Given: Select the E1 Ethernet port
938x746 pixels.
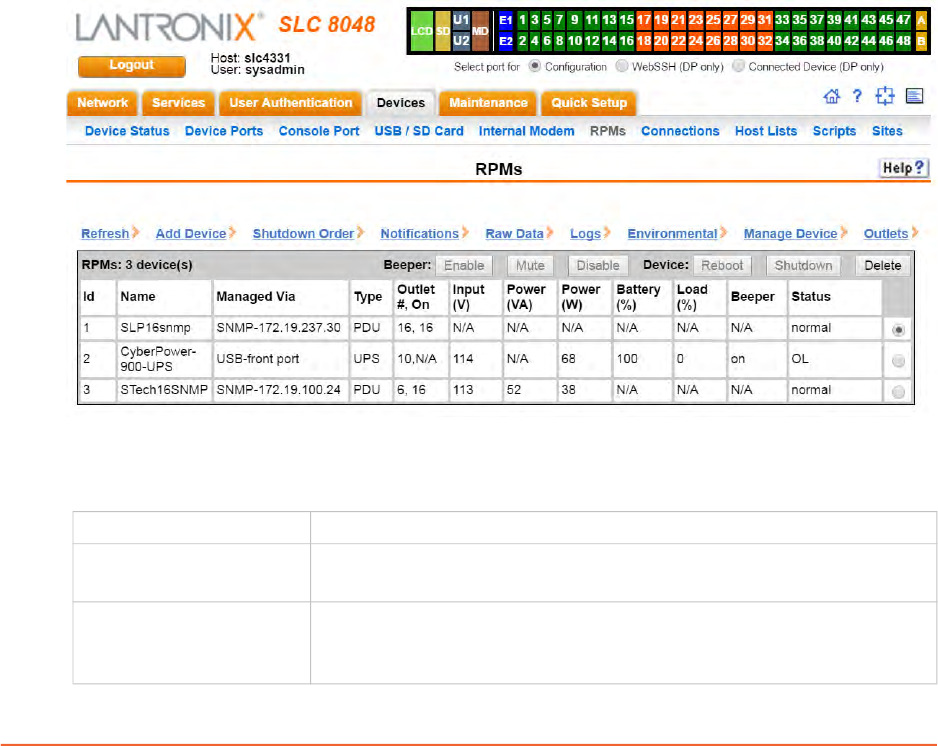Looking at the screenshot, I should 505,20.
